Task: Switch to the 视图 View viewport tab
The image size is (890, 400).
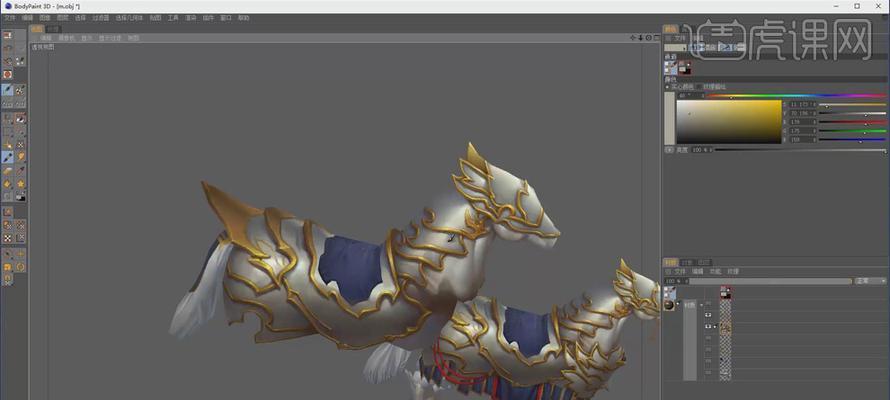Action: pos(36,29)
